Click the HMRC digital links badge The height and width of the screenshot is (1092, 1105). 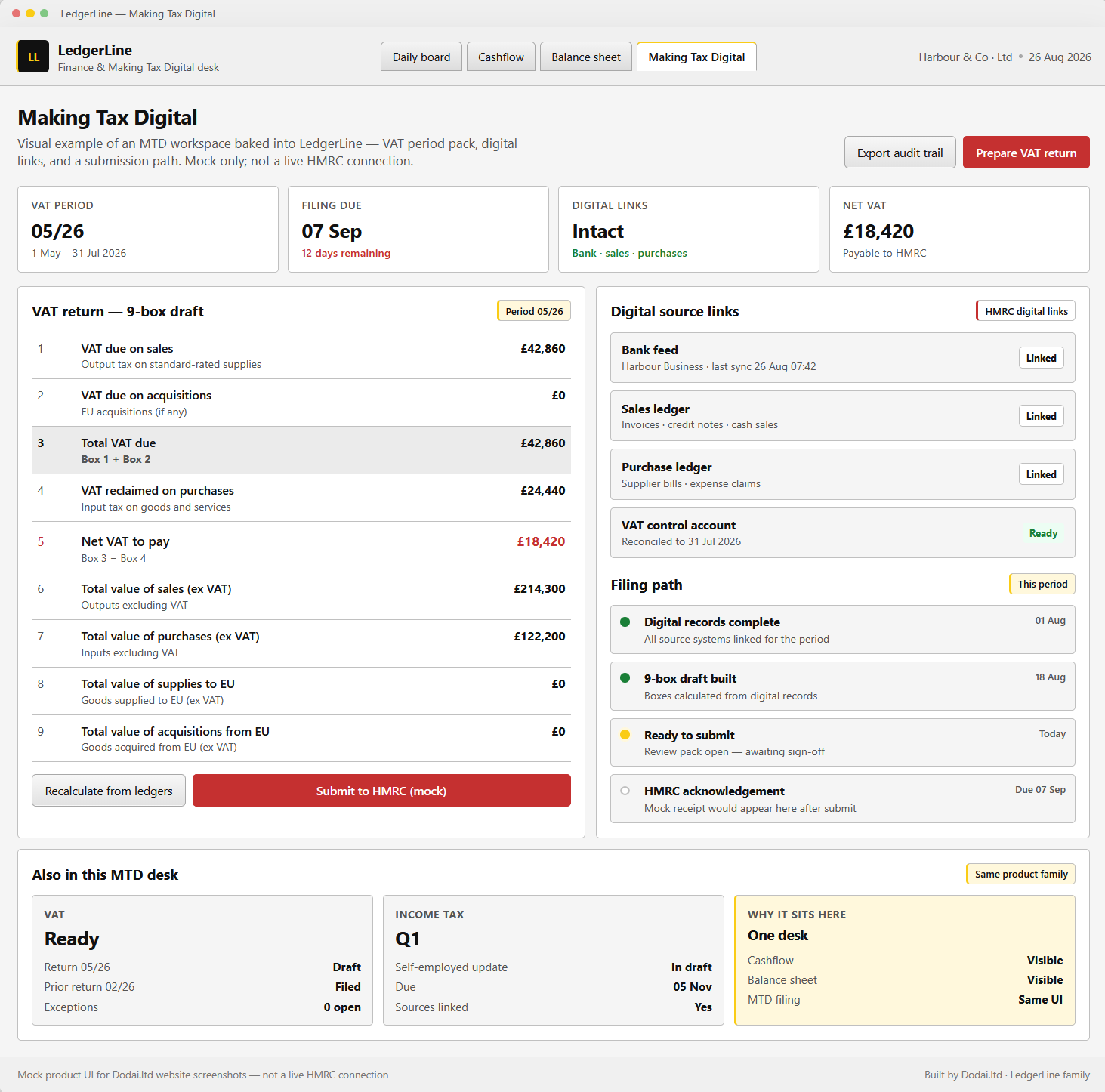point(1026,311)
